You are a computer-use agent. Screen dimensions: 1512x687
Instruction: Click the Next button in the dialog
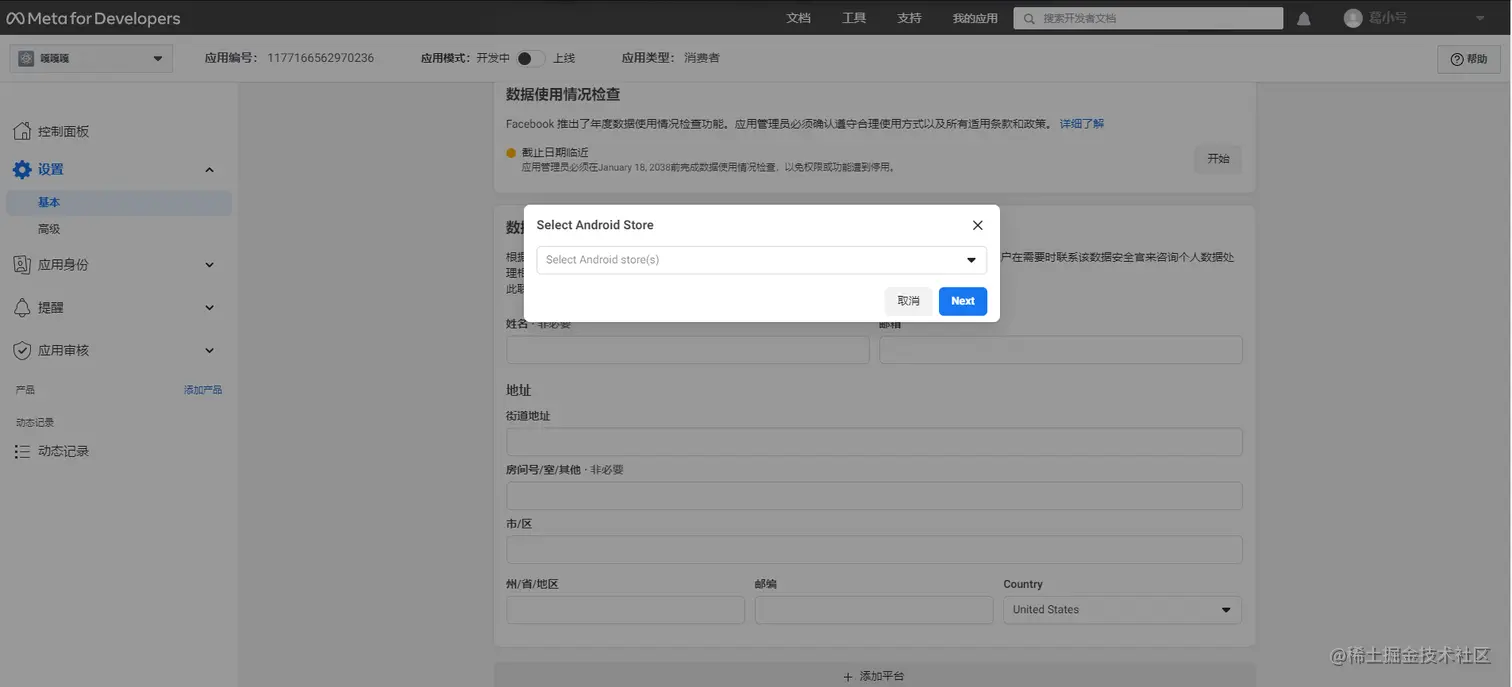pyautogui.click(x=961, y=300)
